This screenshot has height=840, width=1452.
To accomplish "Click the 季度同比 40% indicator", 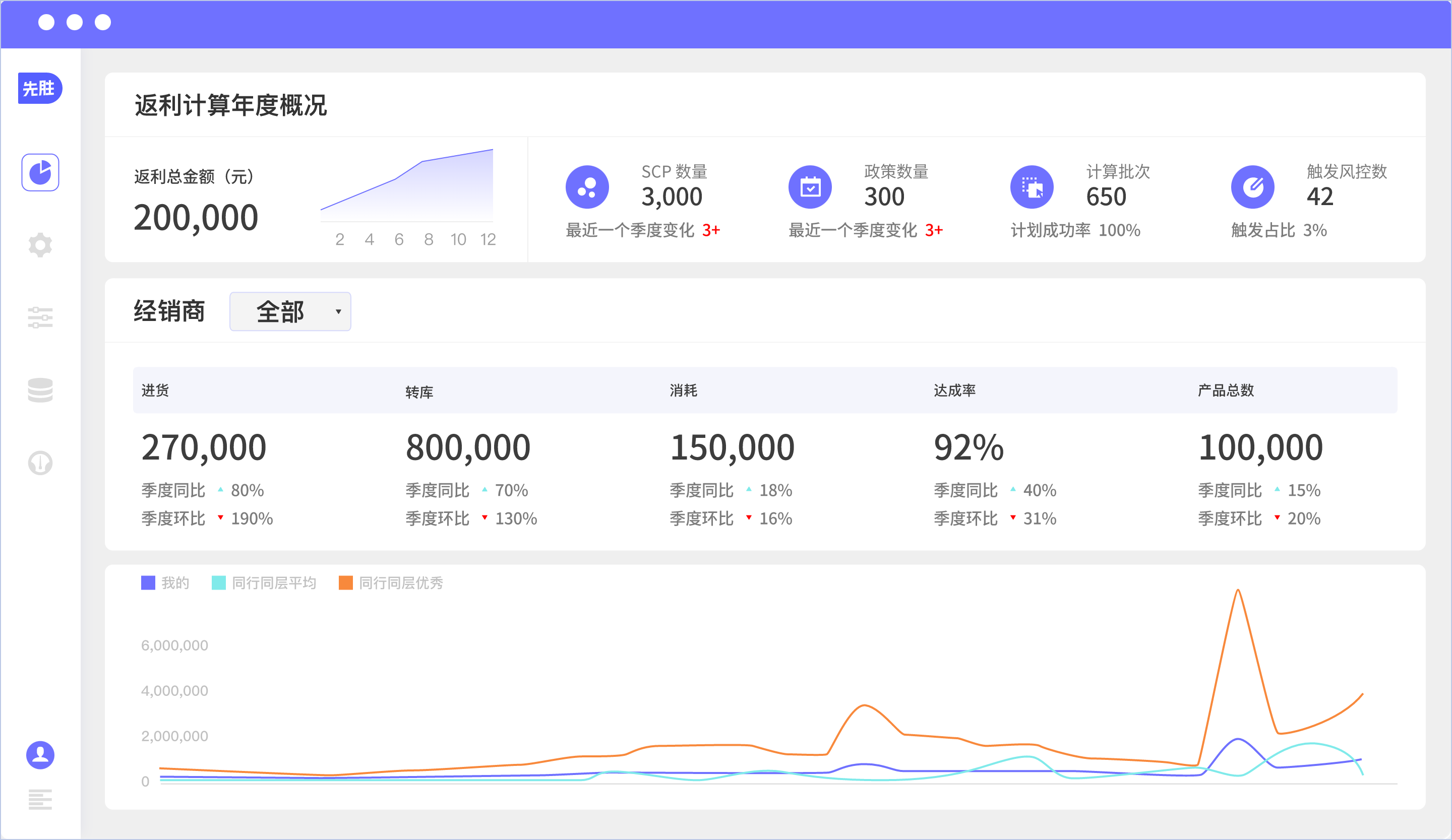I will (995, 490).
